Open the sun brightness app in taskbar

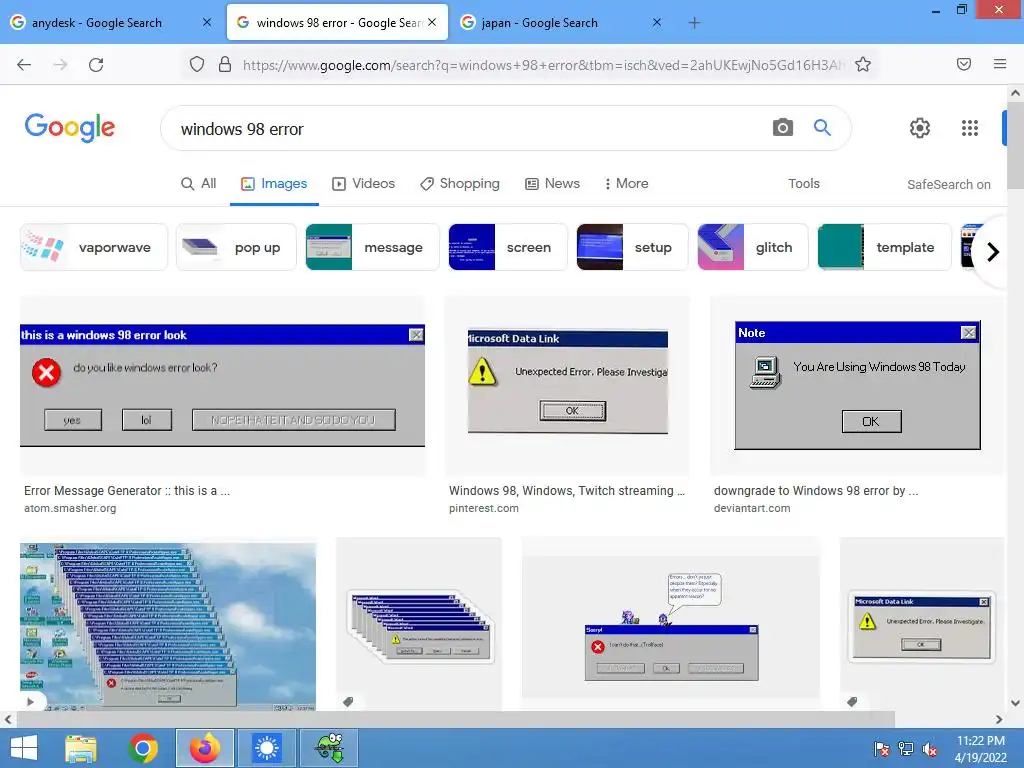(x=267, y=748)
